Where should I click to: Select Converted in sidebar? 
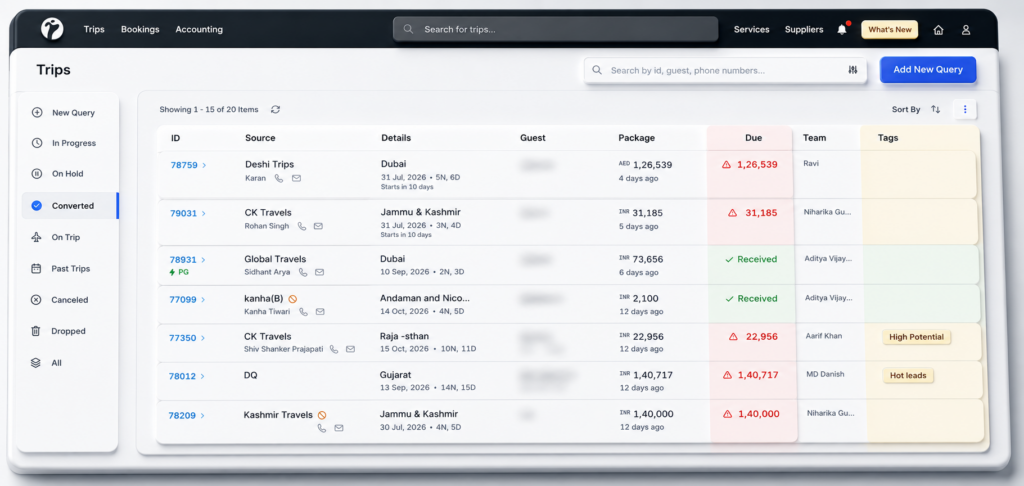(70, 206)
